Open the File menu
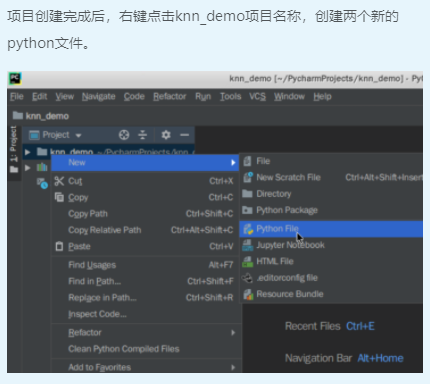 (x=17, y=97)
